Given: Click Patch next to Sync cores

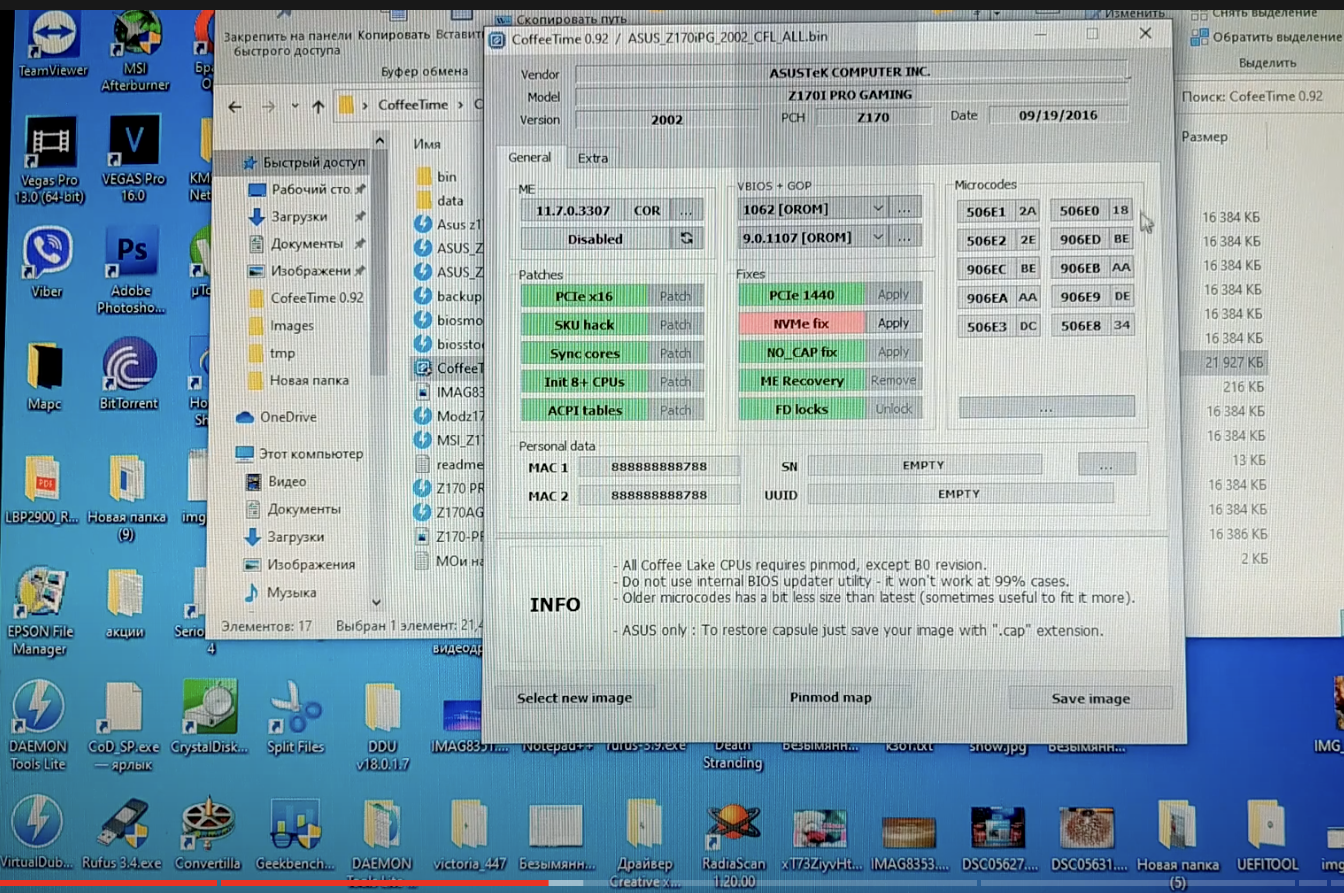Looking at the screenshot, I should click(x=675, y=353).
